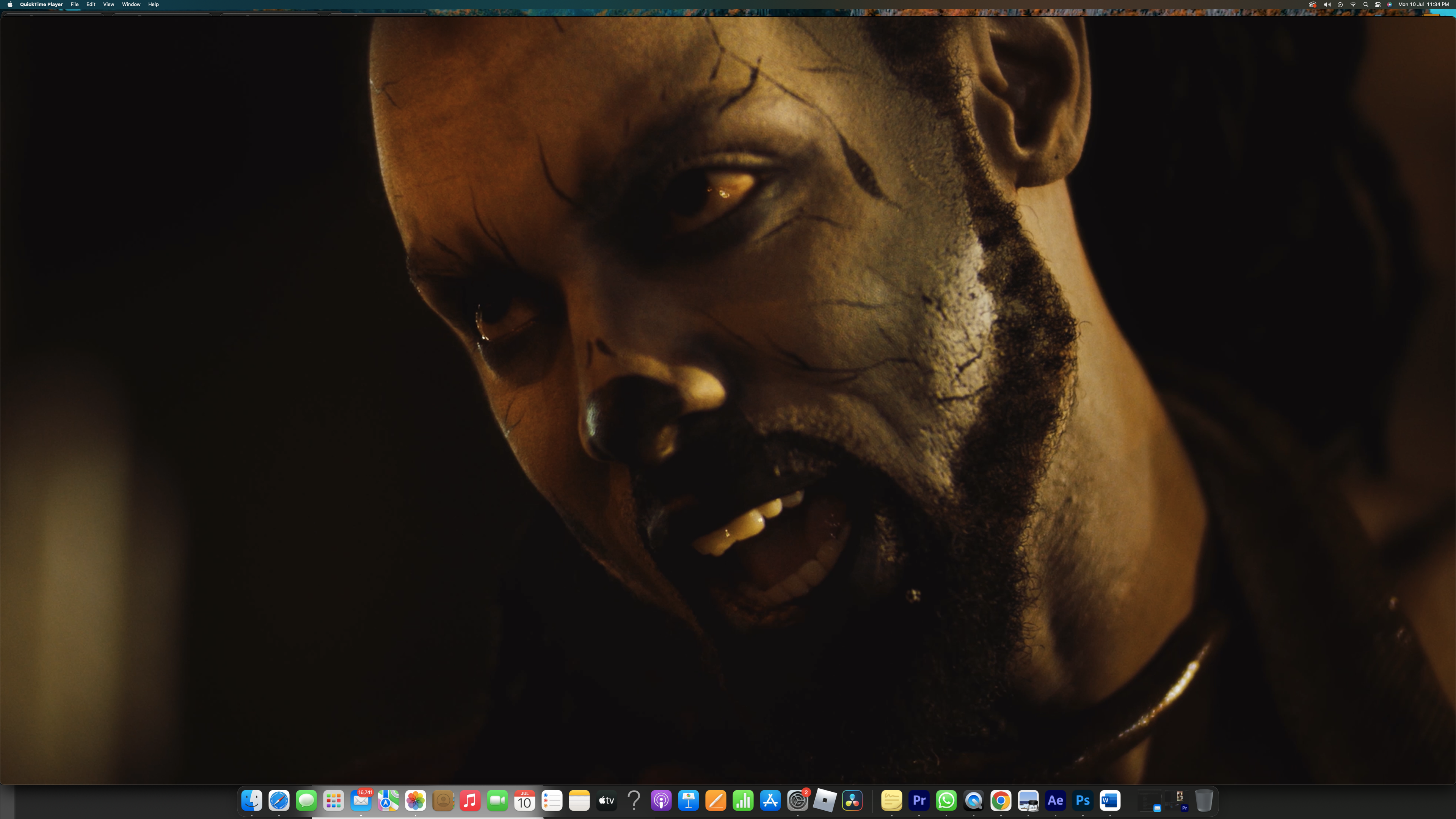The width and height of the screenshot is (1456, 819).
Task: Open the Window menu
Action: (x=131, y=5)
